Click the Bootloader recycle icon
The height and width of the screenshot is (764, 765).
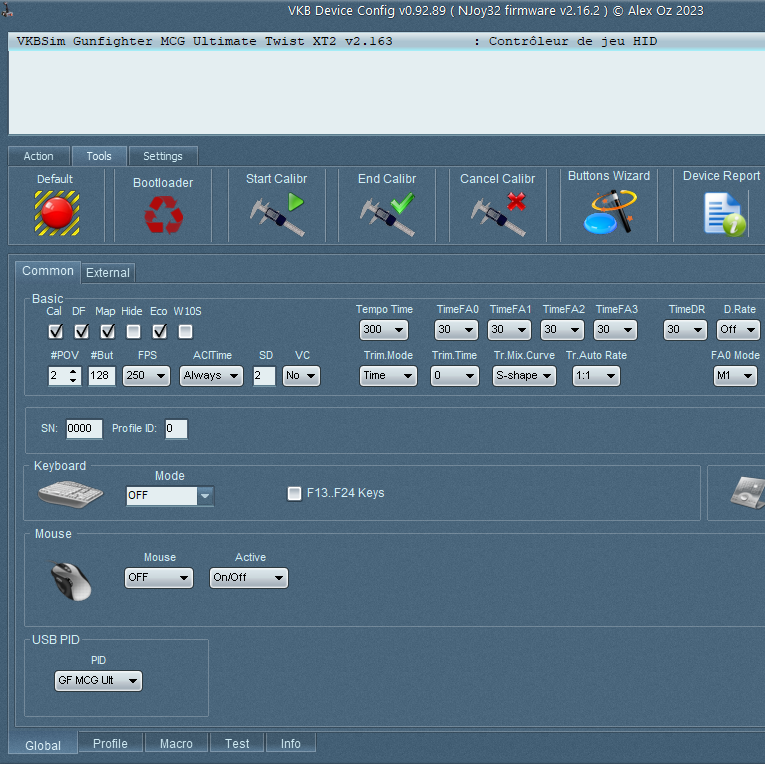click(163, 215)
